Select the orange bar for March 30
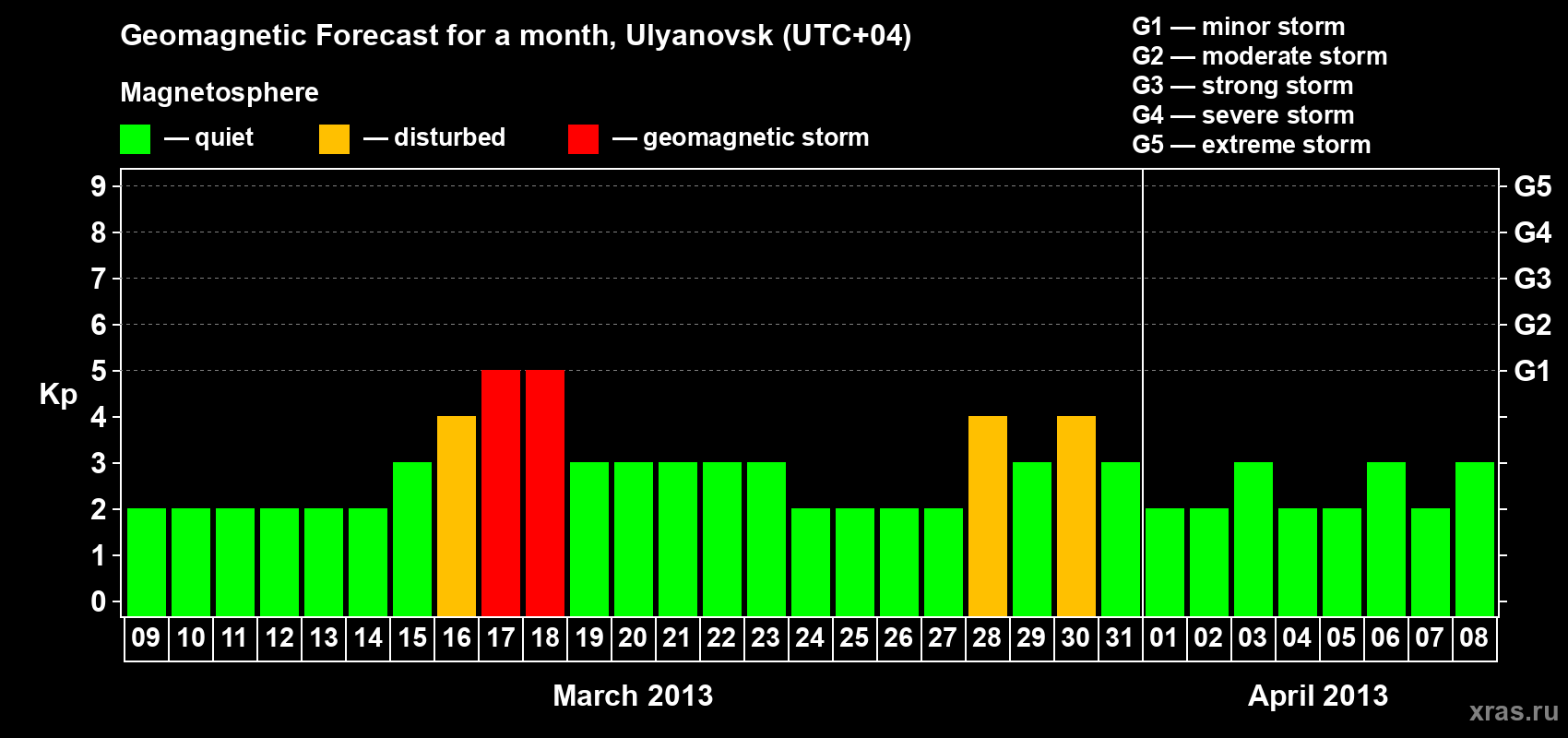This screenshot has height=738, width=1568. click(1076, 517)
